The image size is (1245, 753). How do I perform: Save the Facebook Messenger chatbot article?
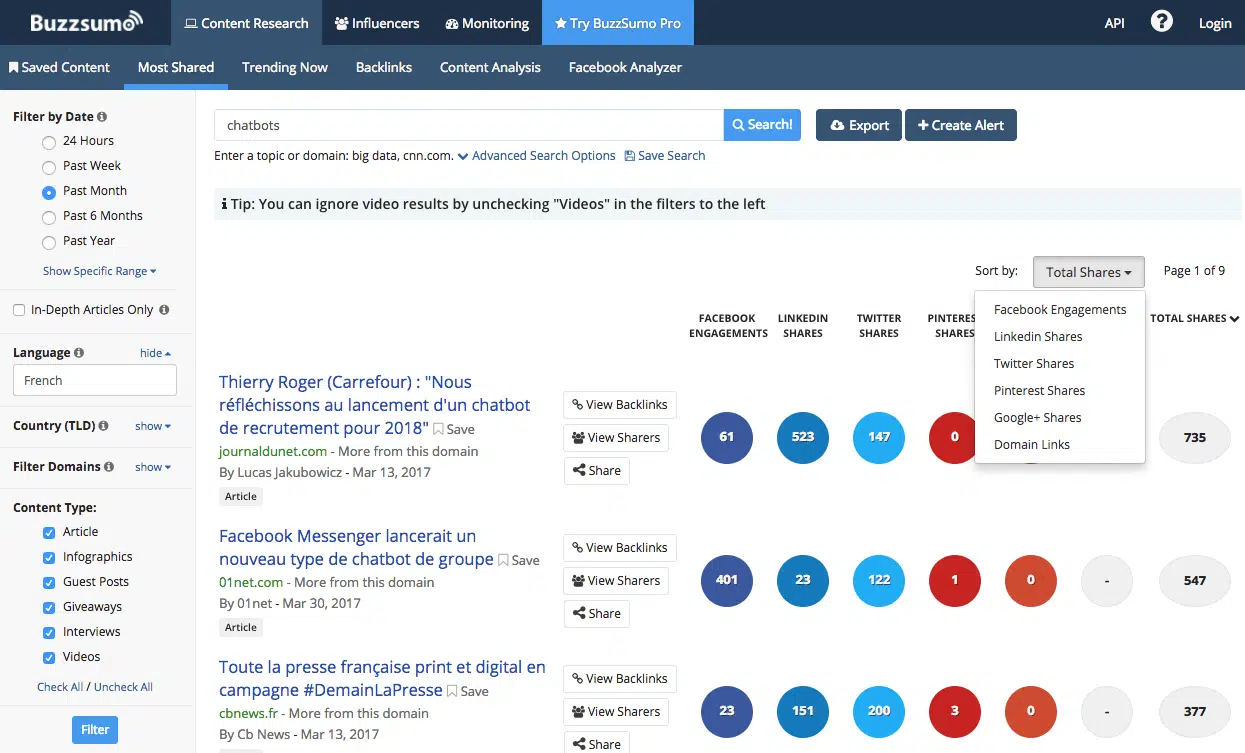pyautogui.click(x=519, y=560)
